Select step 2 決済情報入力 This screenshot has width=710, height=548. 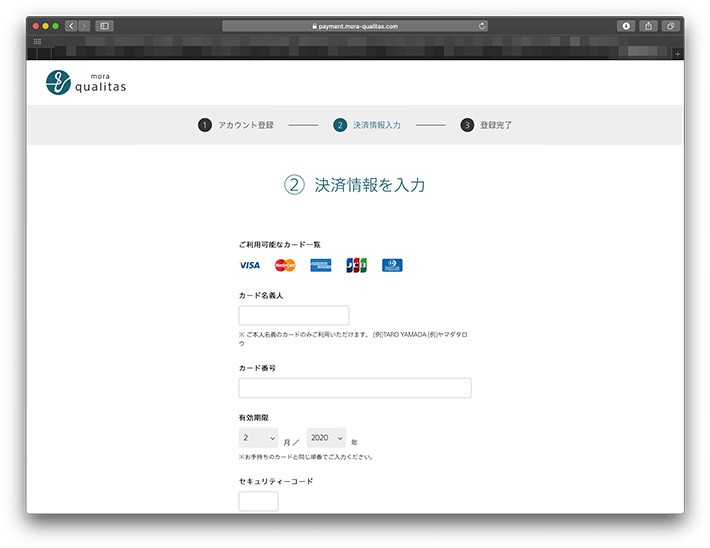click(x=367, y=125)
